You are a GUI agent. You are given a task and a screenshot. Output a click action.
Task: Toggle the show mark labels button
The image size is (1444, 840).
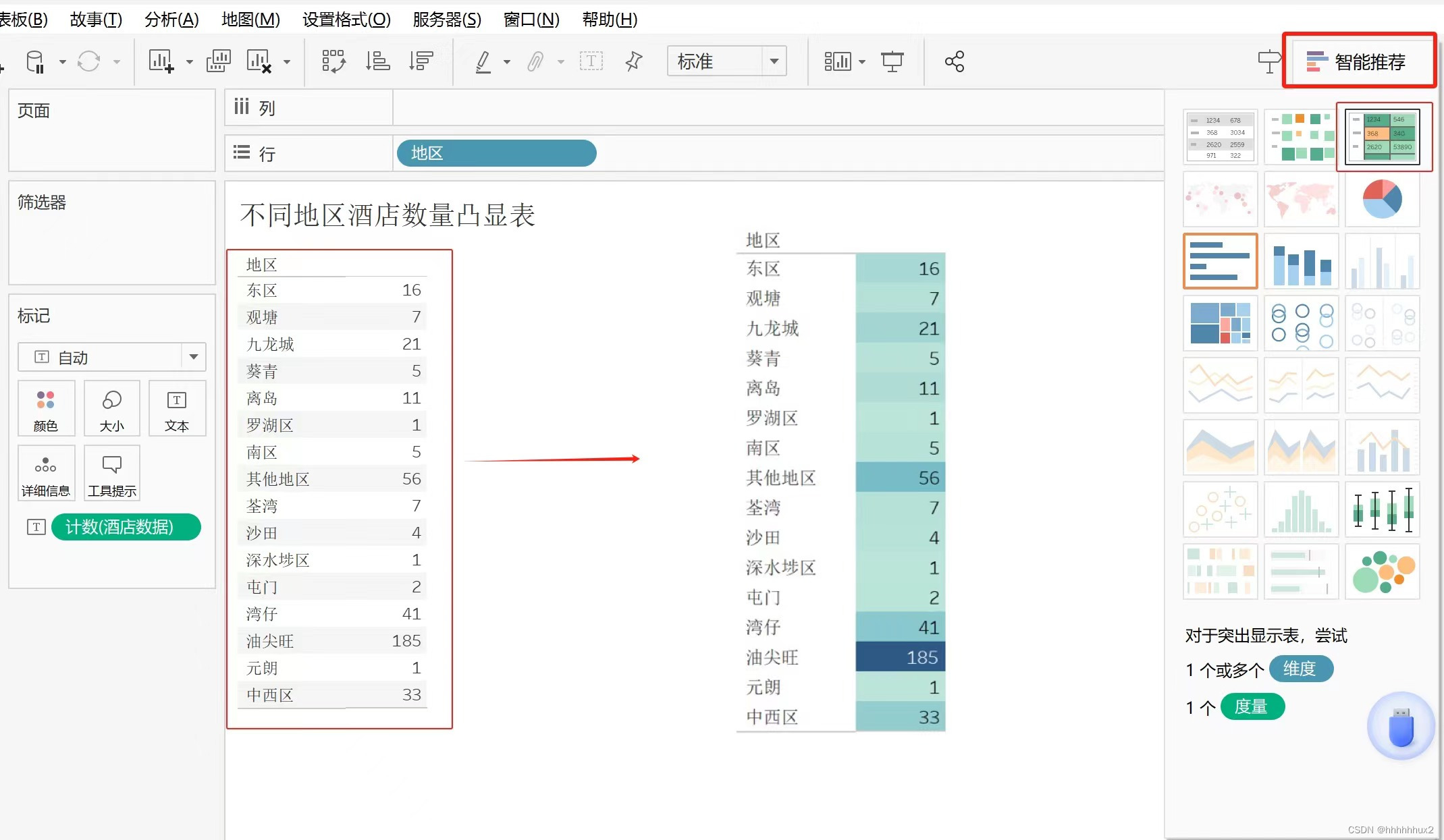click(591, 61)
